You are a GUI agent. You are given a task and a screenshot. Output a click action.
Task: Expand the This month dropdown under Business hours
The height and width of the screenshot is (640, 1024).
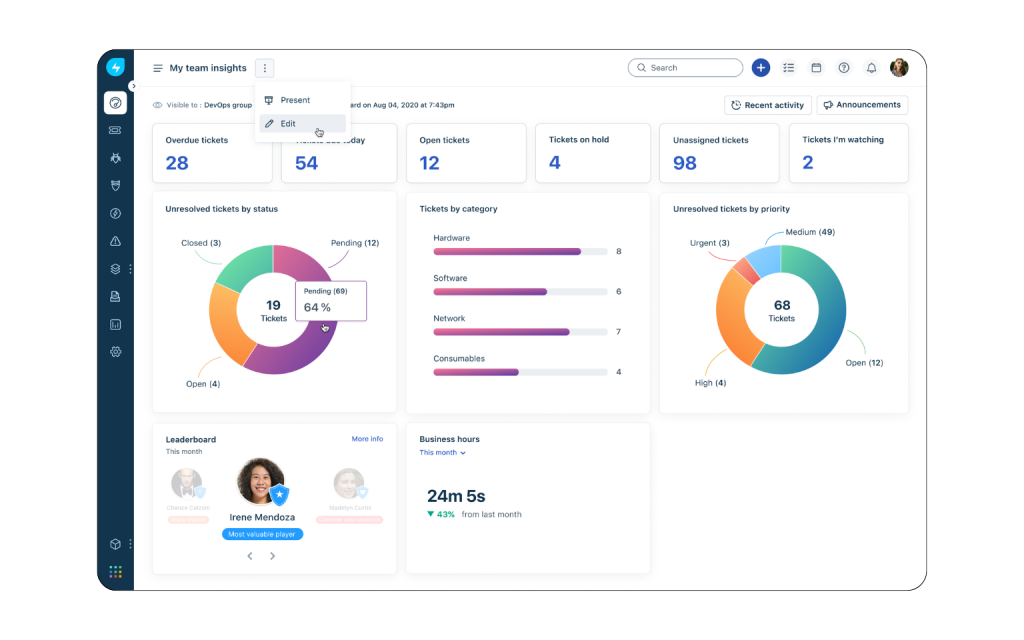pos(442,452)
